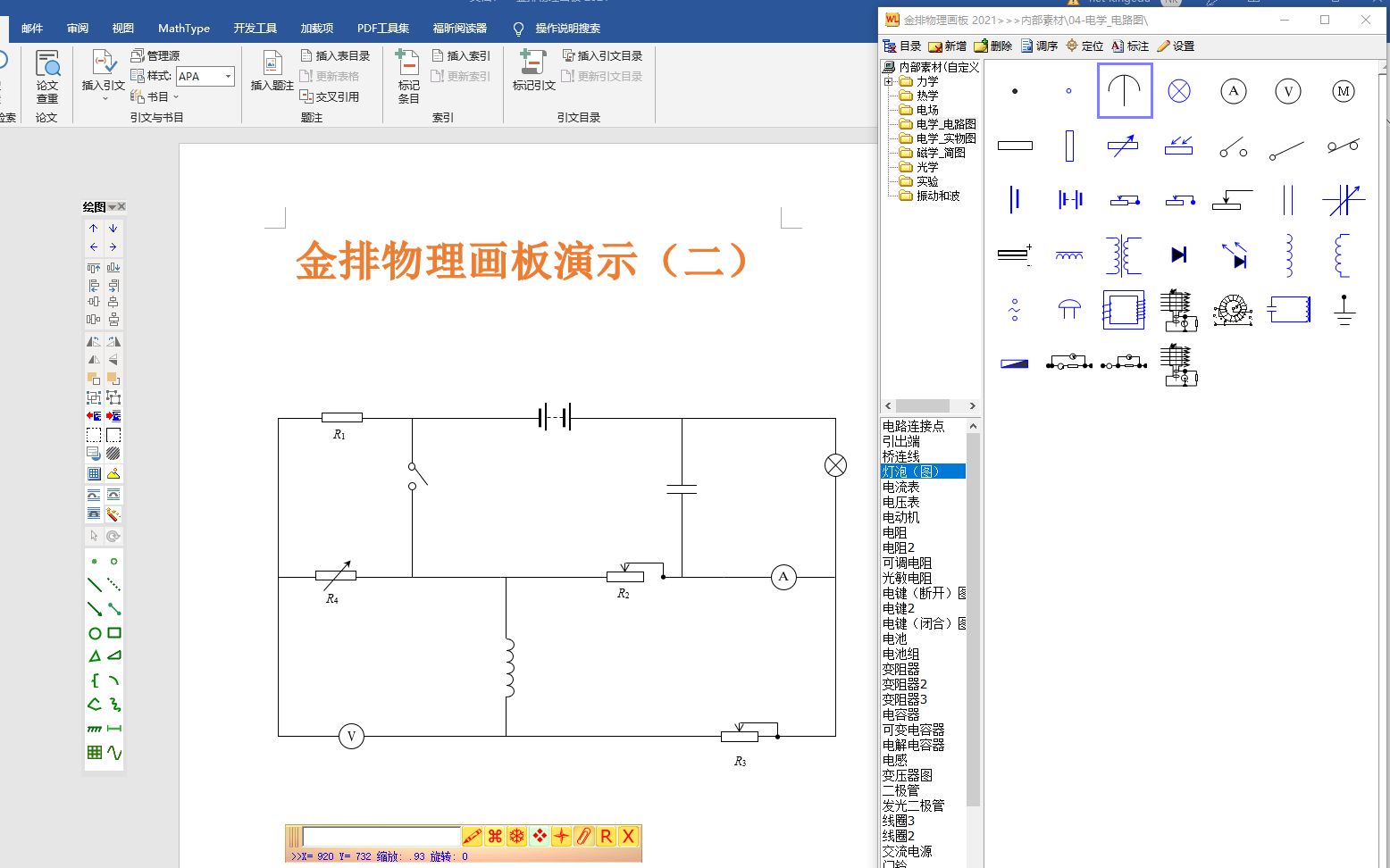The height and width of the screenshot is (868, 1390).
Task: Pick the variable capacitor symbol in gallery
Action: (1343, 200)
